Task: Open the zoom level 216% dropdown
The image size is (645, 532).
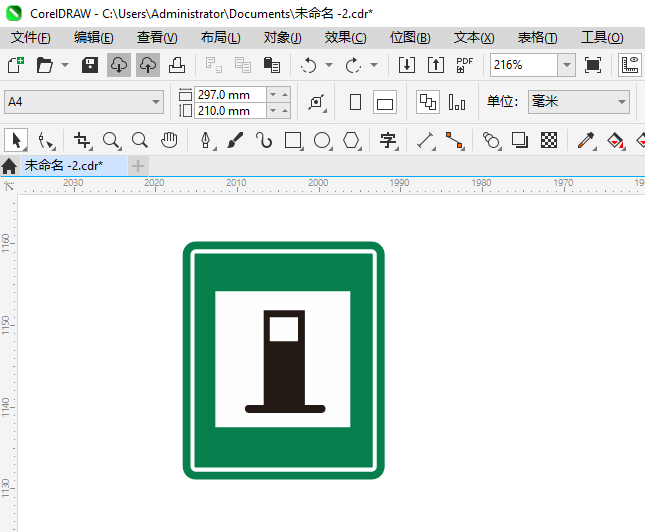Action: pyautogui.click(x=566, y=65)
